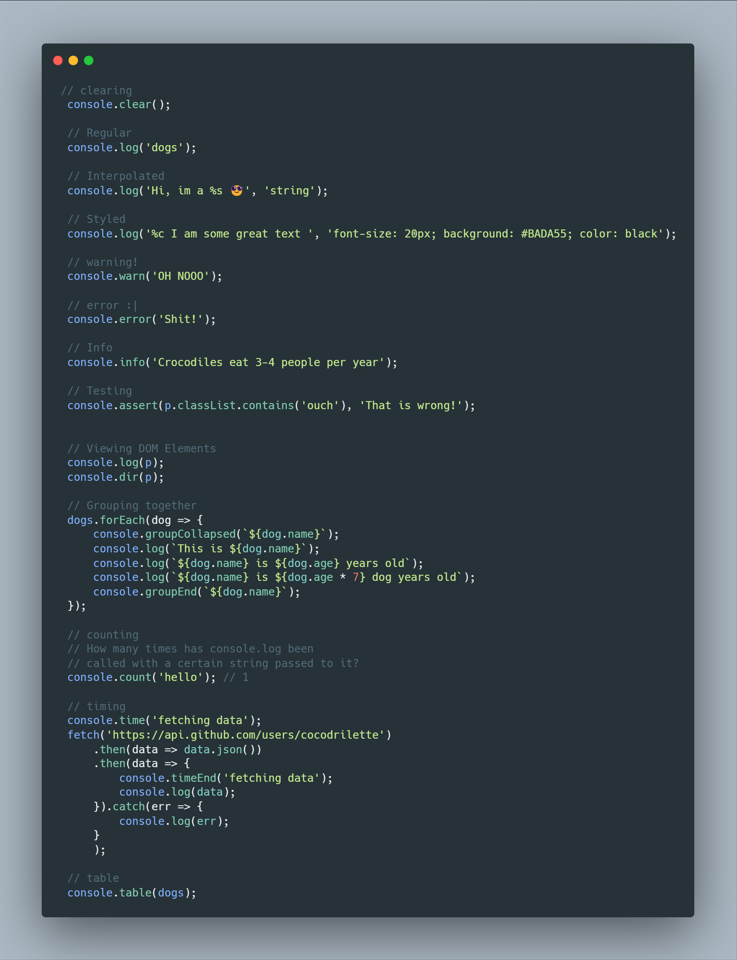Click the sunglasses emoji in the string
This screenshot has width=737, height=960.
pos(237,190)
